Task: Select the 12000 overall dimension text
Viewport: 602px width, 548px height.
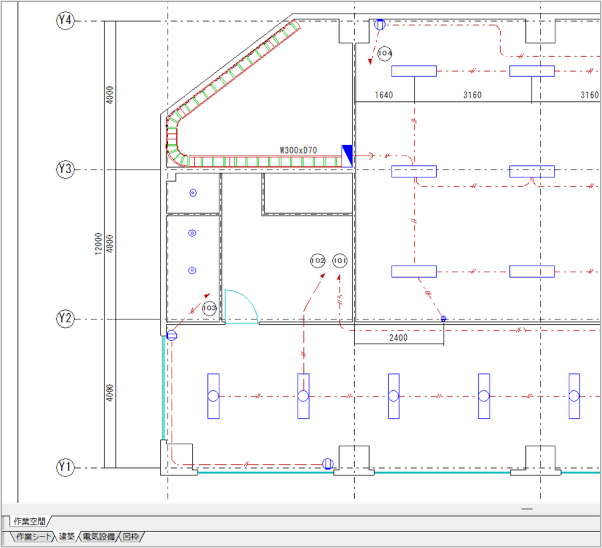Action: tap(97, 244)
